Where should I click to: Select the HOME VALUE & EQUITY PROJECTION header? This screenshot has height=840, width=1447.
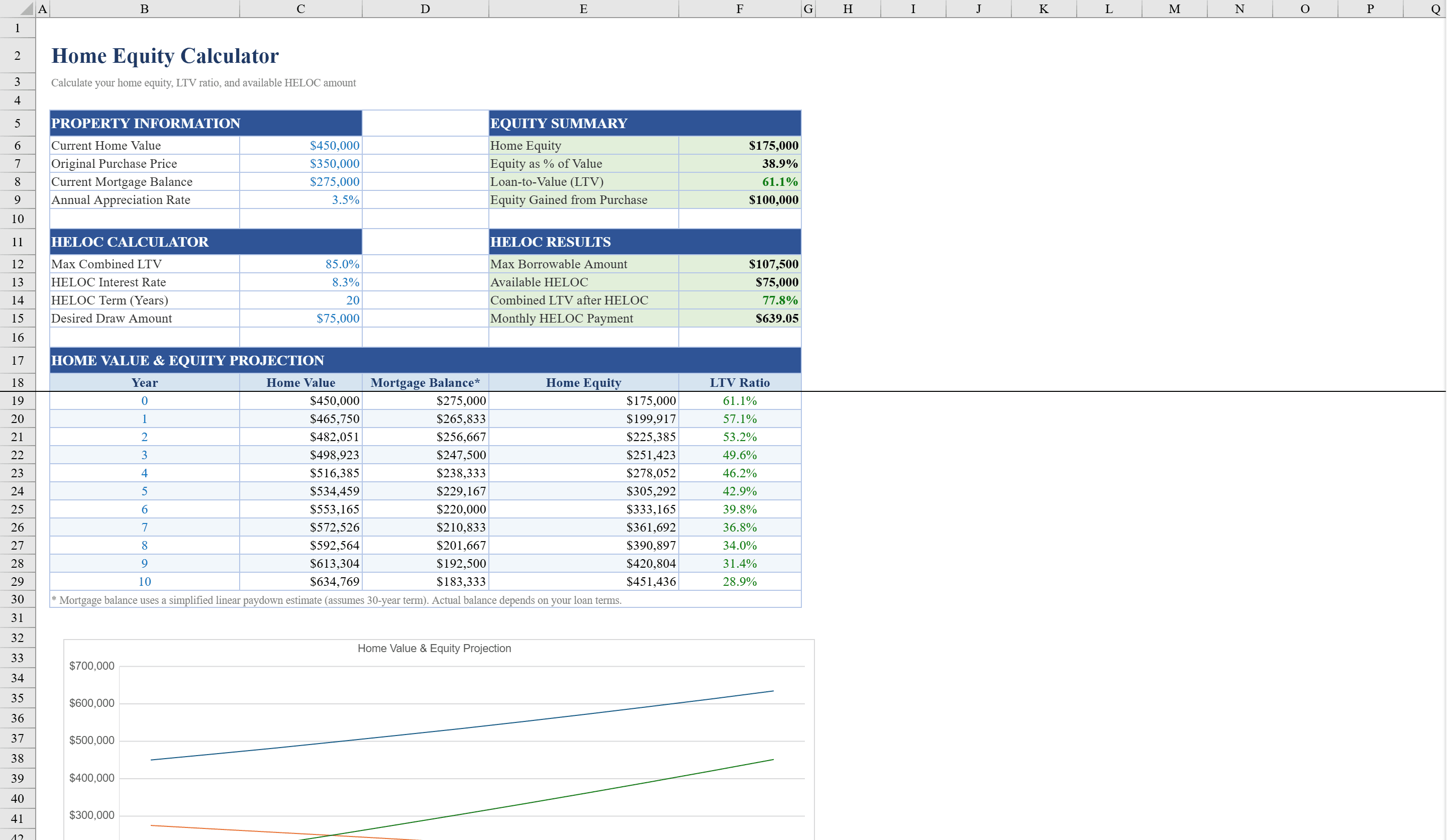click(426, 360)
